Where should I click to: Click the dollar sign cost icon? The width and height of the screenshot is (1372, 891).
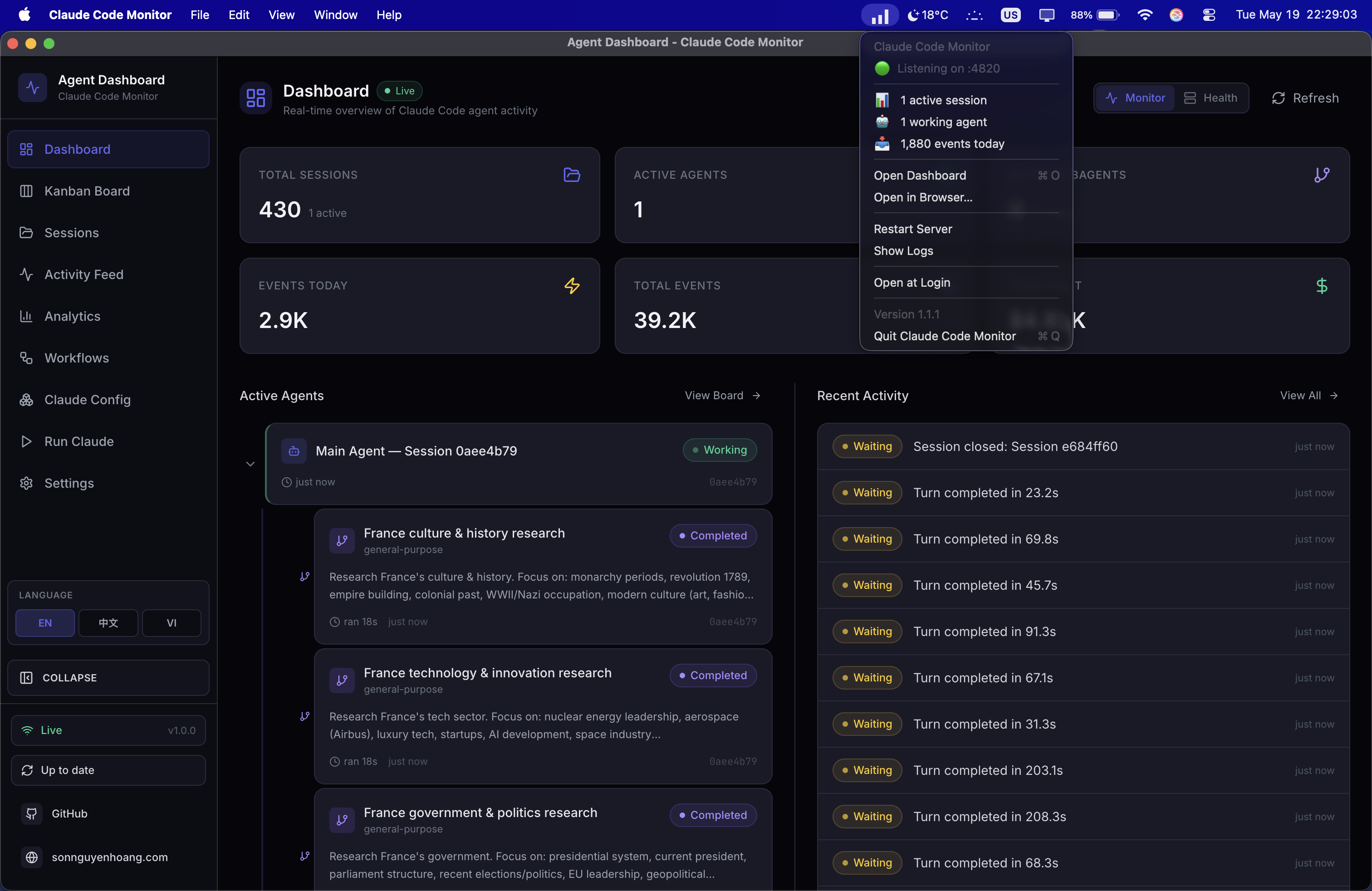(x=1321, y=286)
